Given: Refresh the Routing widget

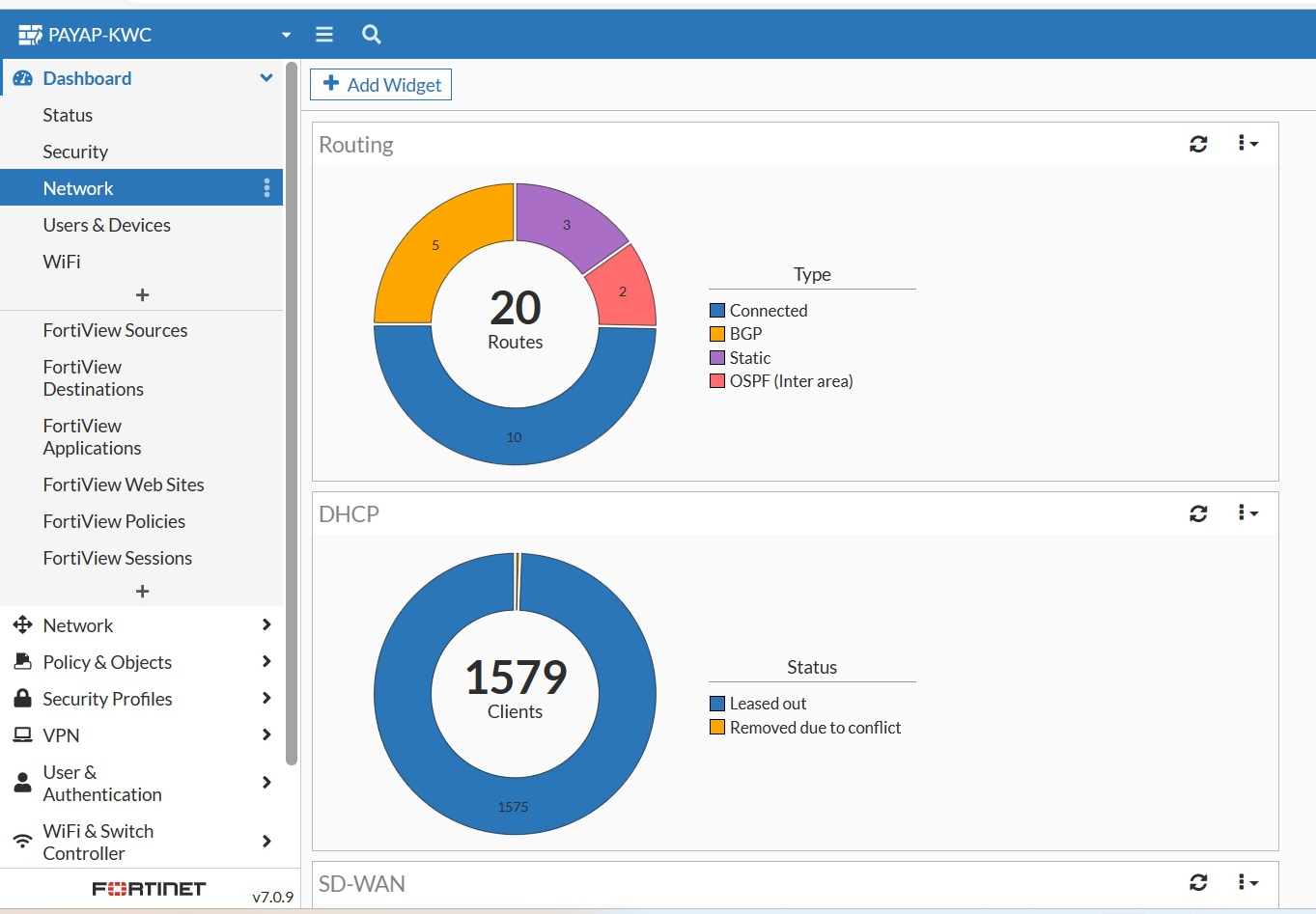Looking at the screenshot, I should (x=1198, y=144).
